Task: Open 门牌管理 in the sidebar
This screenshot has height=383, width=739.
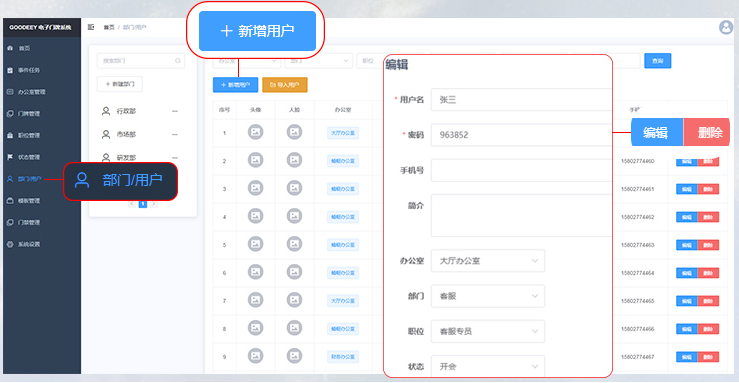Action: point(29,114)
